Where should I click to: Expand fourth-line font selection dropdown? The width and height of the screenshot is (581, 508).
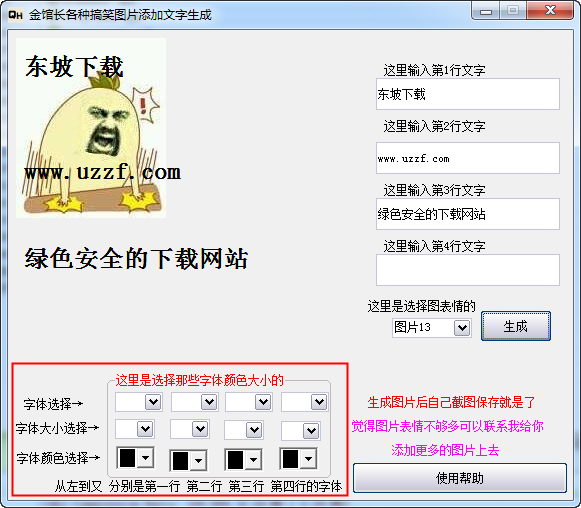coord(319,402)
